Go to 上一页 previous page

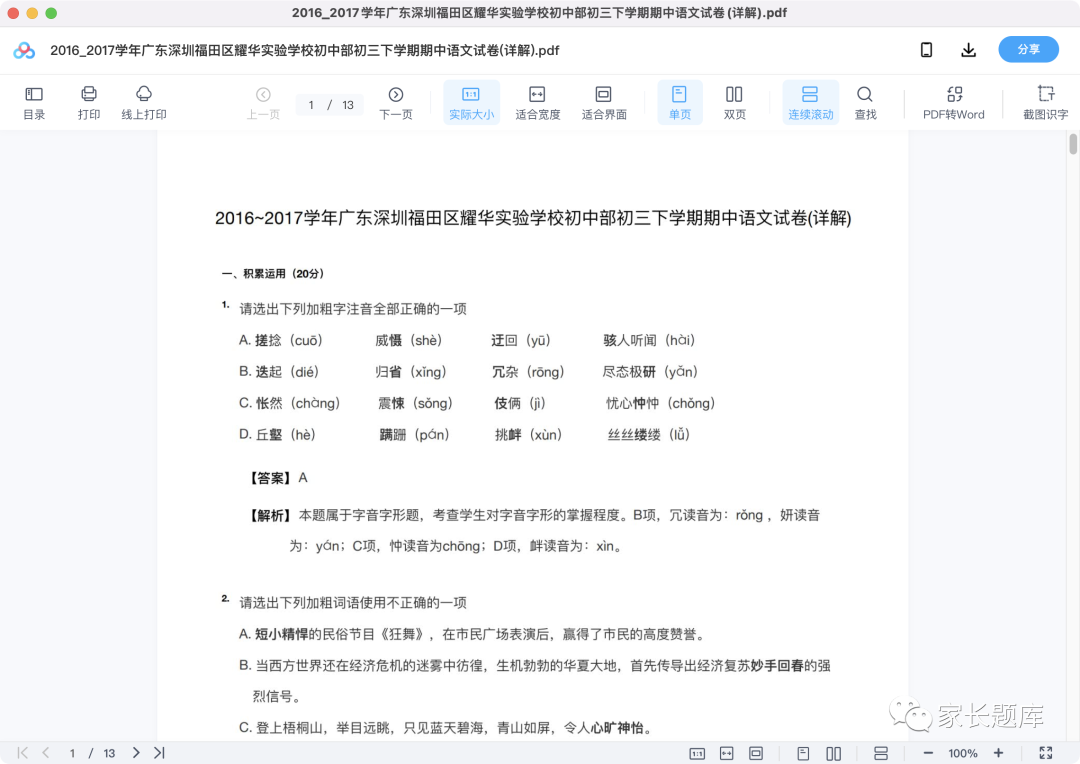[x=263, y=103]
